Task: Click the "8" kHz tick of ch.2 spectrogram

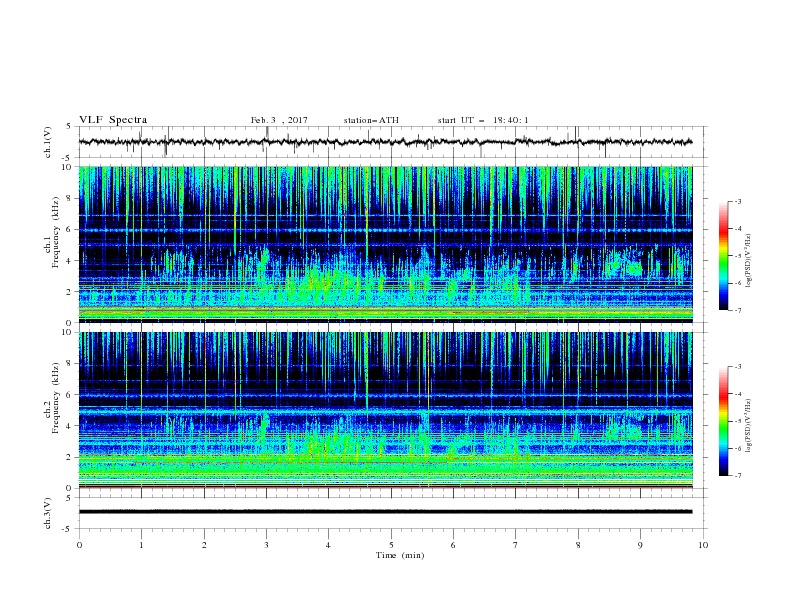Action: pyautogui.click(x=70, y=363)
